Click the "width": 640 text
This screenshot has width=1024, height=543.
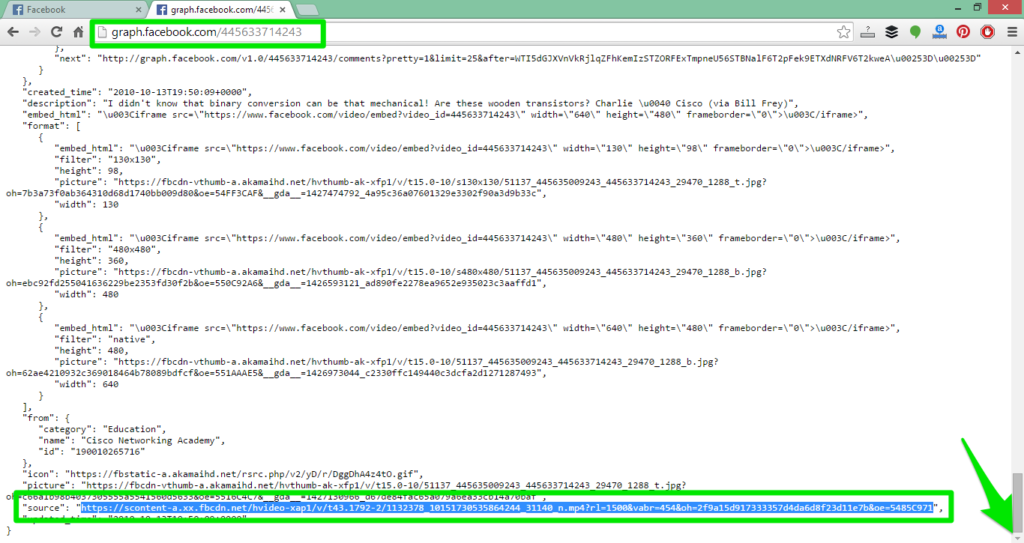(86, 384)
